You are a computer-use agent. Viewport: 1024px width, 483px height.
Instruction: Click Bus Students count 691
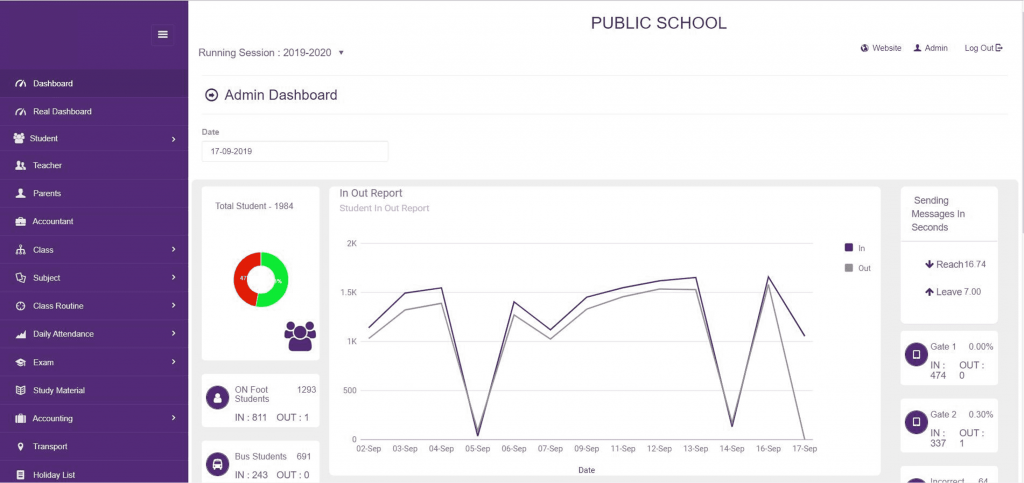coord(304,457)
